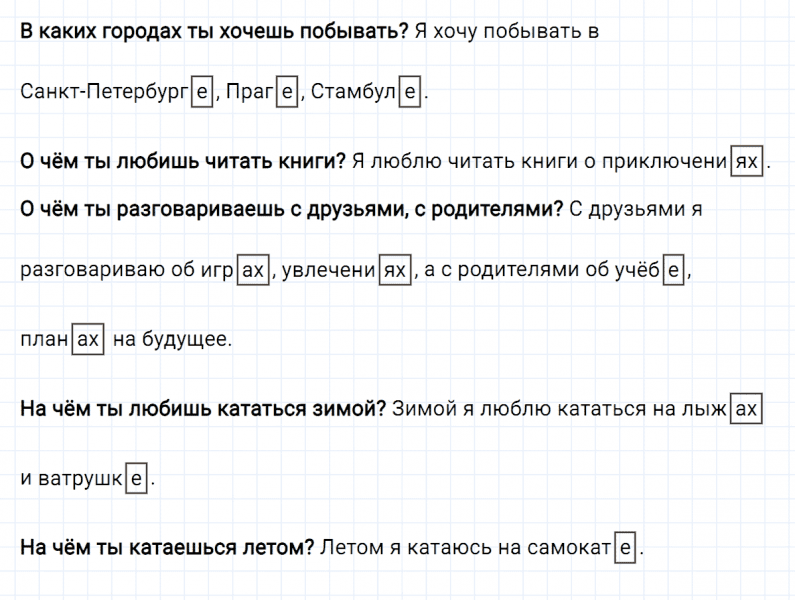Click the question about кататься зимой

click(203, 408)
